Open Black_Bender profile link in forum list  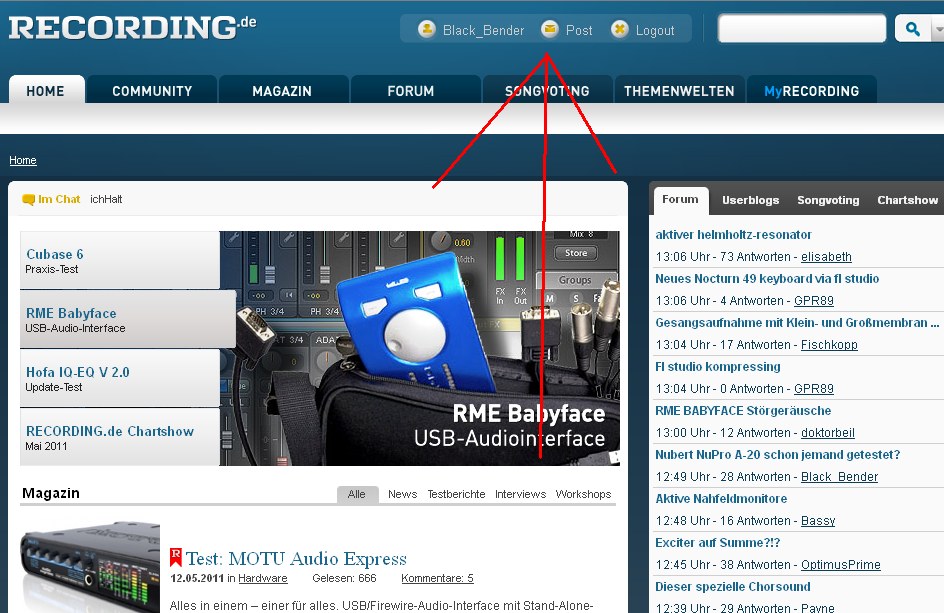[839, 477]
